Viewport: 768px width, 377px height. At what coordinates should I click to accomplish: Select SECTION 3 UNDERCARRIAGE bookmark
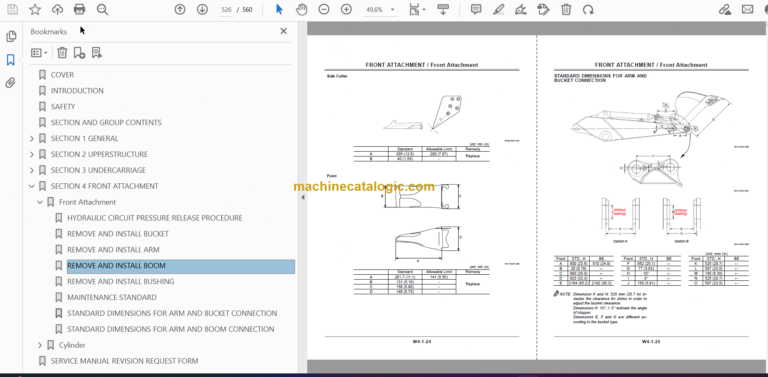coord(98,170)
